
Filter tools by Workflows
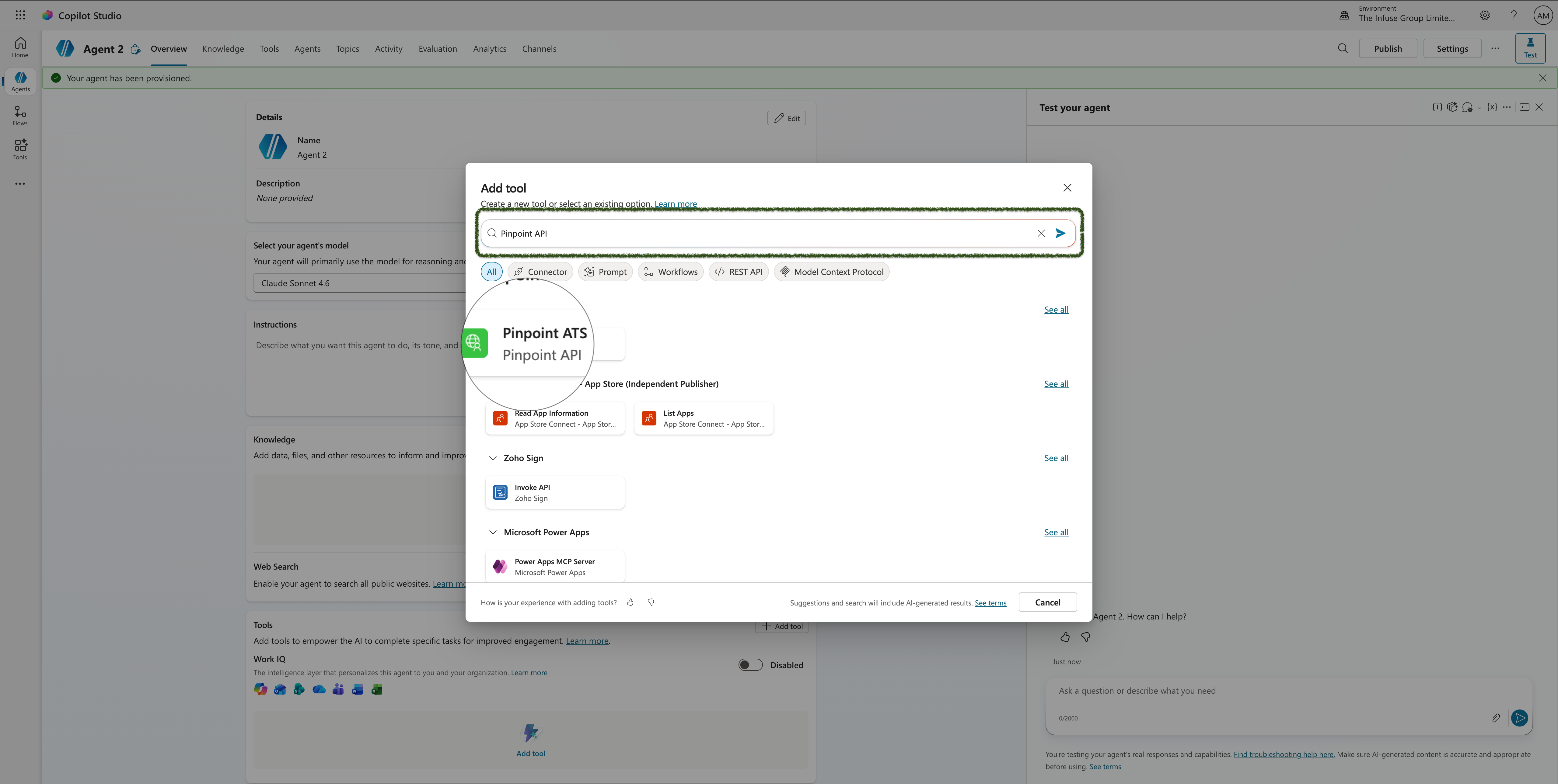click(671, 272)
